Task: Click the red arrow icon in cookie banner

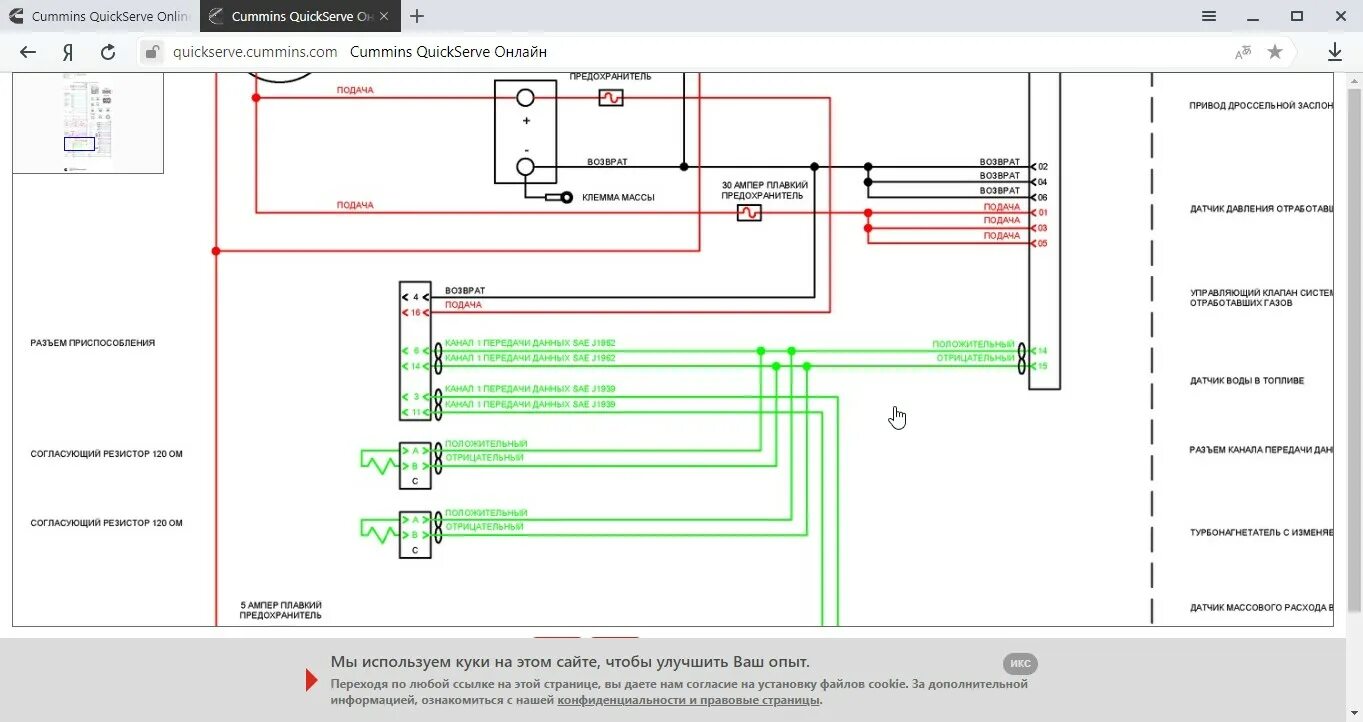Action: [311, 680]
